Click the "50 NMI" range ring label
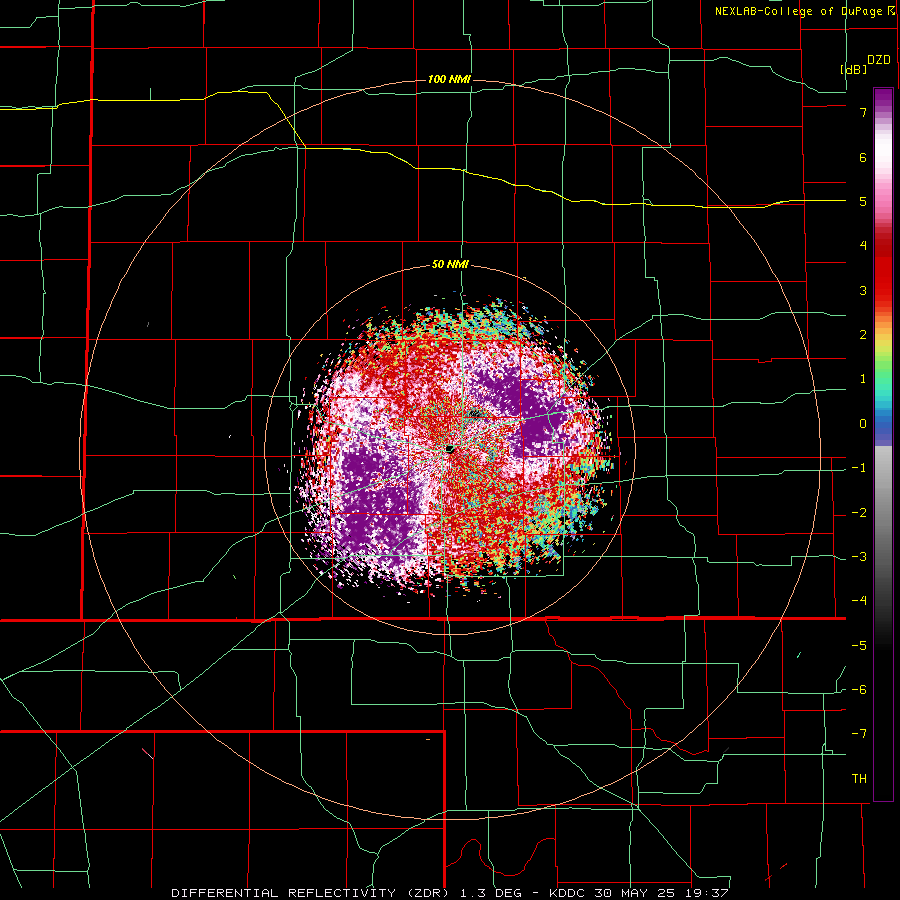This screenshot has width=900, height=900. [x=450, y=265]
